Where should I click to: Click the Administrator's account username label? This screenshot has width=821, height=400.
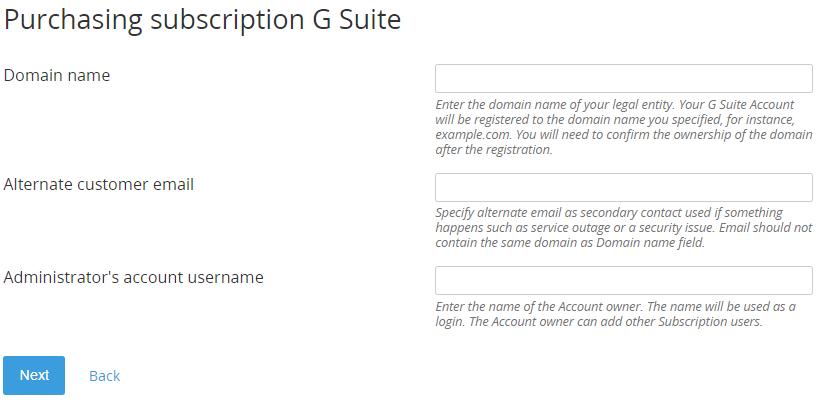(134, 277)
